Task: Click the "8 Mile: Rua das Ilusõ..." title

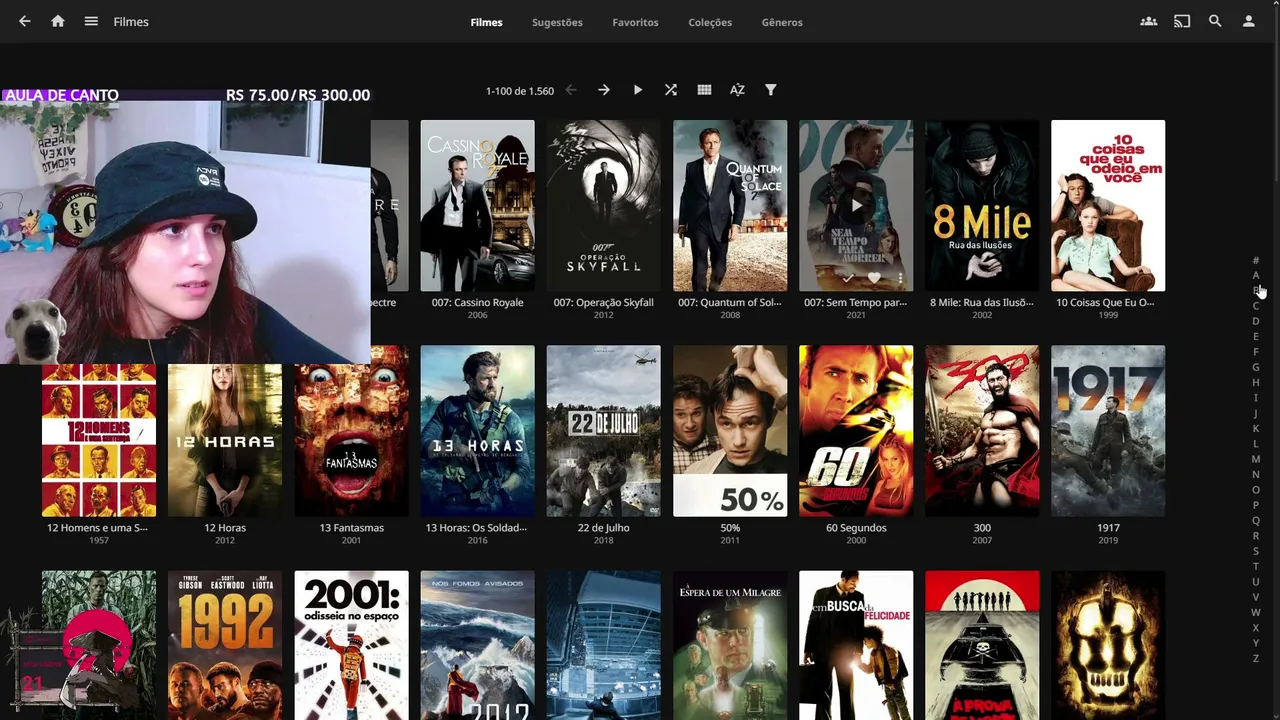Action: click(982, 302)
